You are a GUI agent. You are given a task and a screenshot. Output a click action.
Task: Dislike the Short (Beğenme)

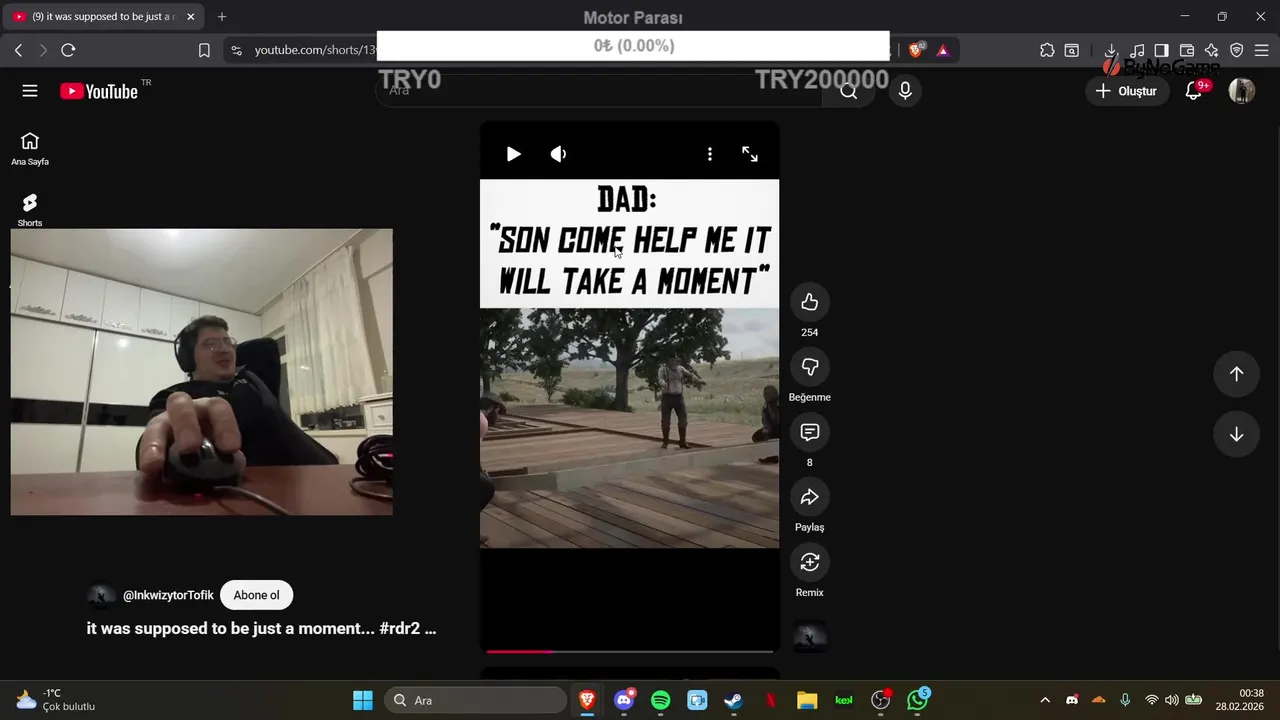pyautogui.click(x=810, y=367)
